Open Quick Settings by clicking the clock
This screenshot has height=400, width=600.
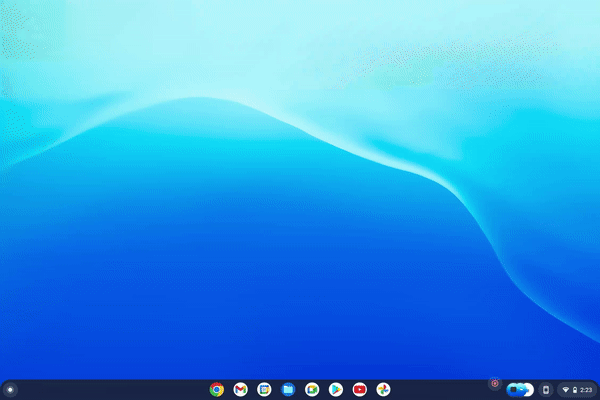pyautogui.click(x=586, y=389)
